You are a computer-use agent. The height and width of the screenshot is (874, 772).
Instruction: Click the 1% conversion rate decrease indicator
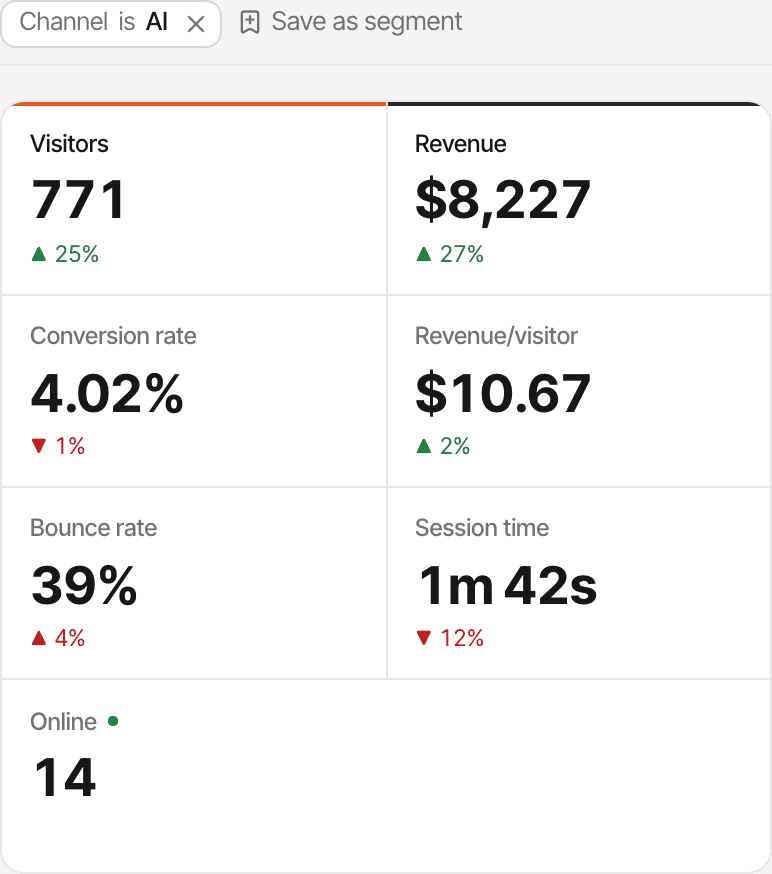(x=58, y=446)
